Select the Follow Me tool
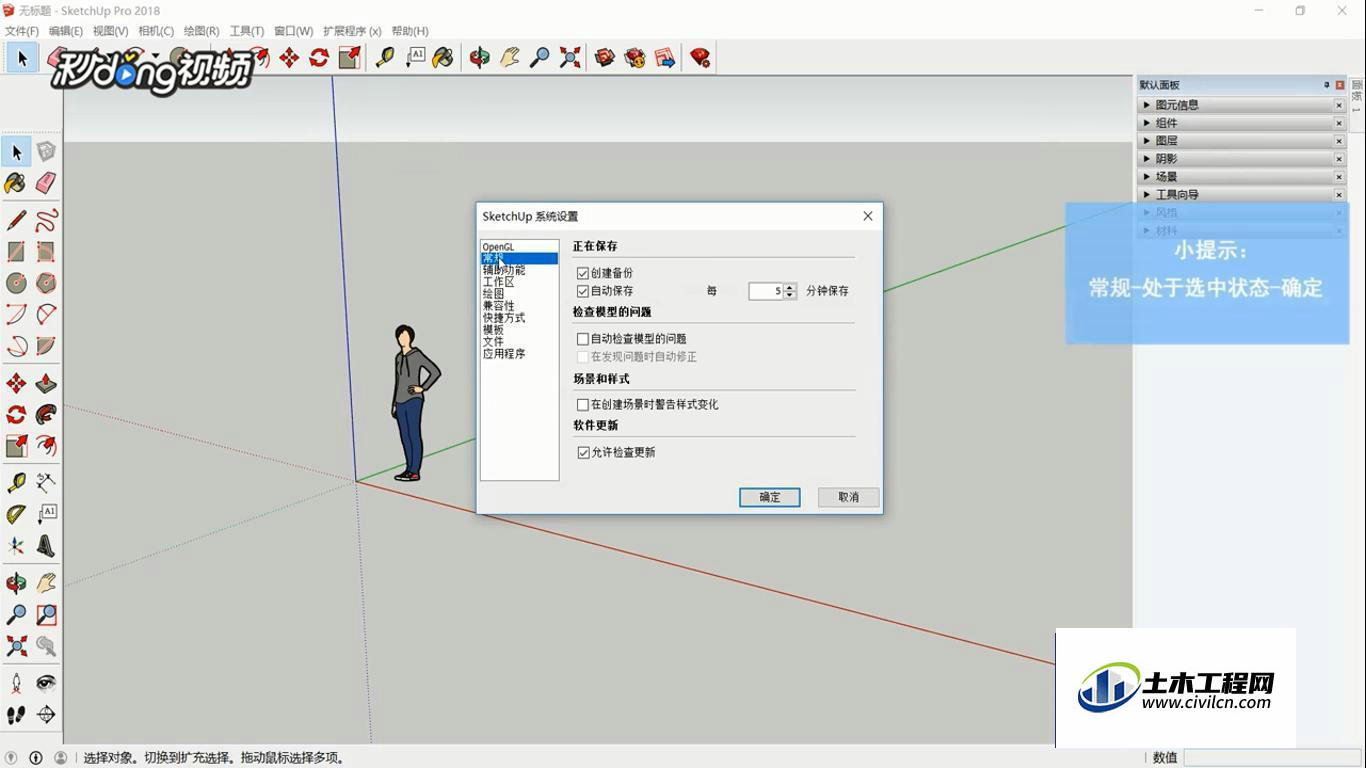The height and width of the screenshot is (768, 1366). pyautogui.click(x=46, y=414)
